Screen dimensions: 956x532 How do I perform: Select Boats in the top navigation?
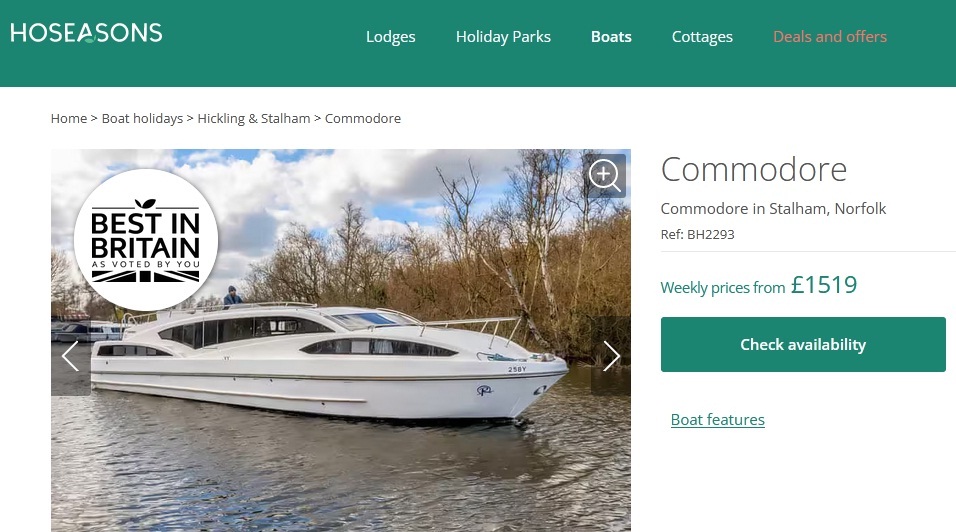coord(611,37)
